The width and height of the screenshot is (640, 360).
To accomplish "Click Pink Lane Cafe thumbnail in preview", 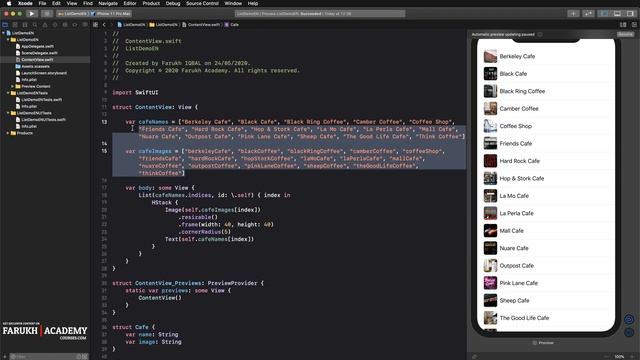I will click(490, 283).
